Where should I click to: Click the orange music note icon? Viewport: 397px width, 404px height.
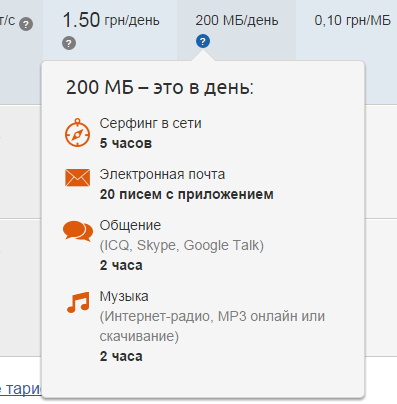[x=78, y=302]
